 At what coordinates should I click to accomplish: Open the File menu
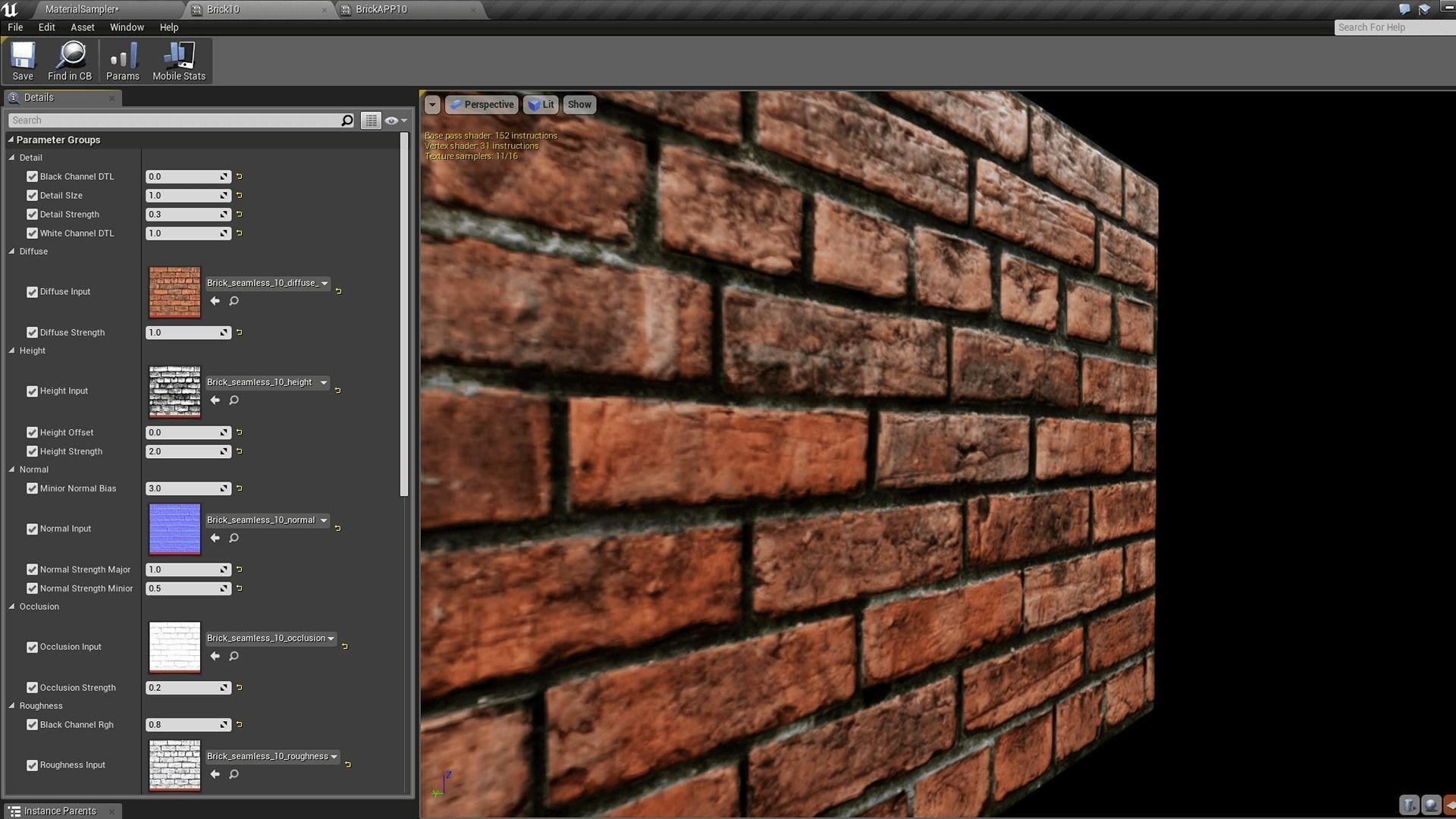15,27
